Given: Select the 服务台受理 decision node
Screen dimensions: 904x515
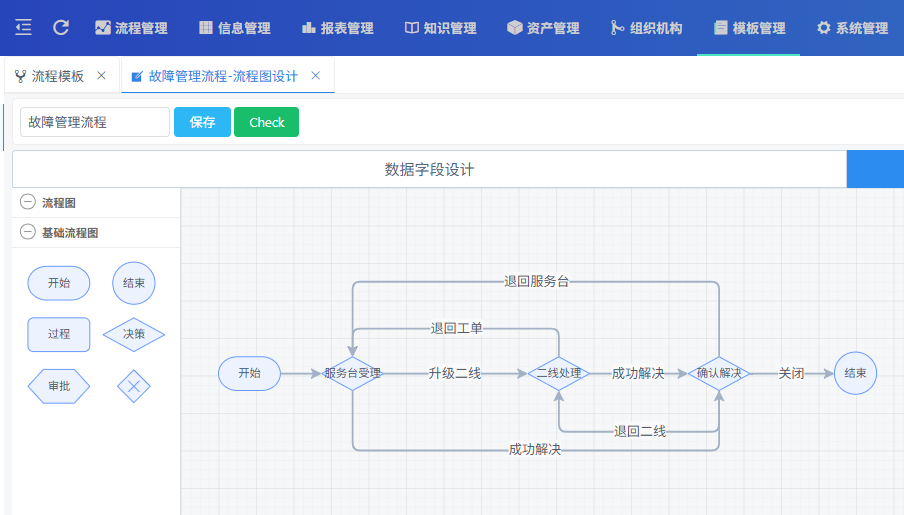Looking at the screenshot, I should pos(352,373).
